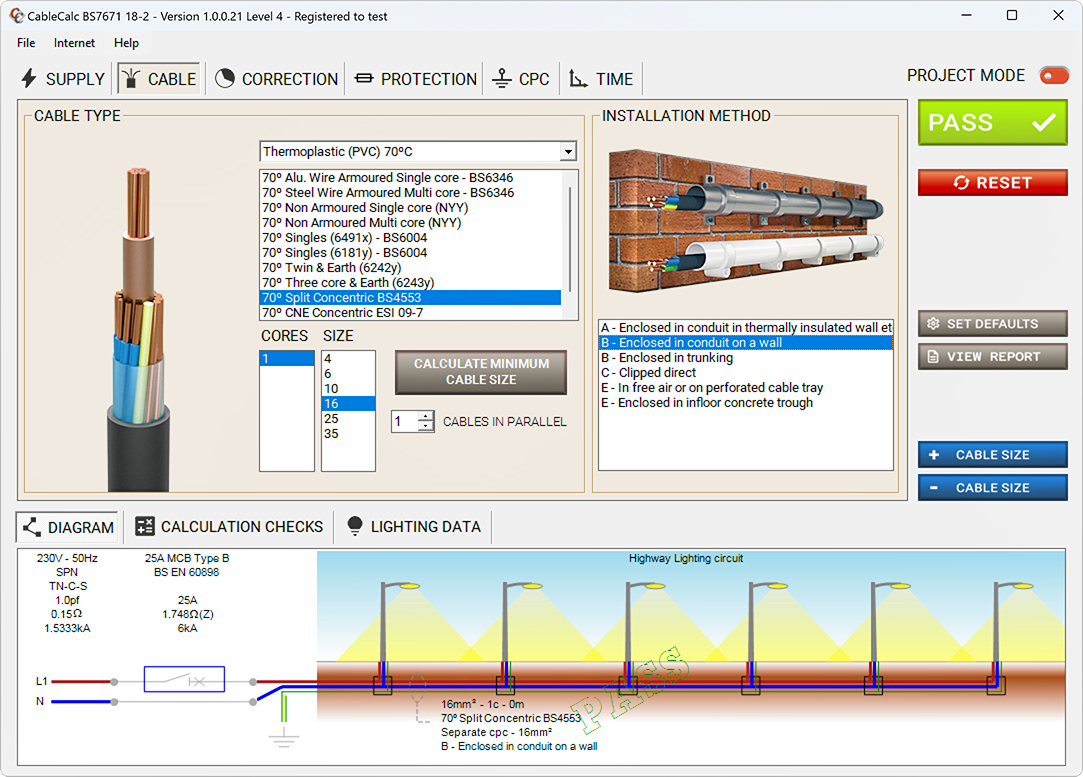Open the Thermoplastic (PVC) 70°C dropdown
1083x777 pixels.
[568, 151]
